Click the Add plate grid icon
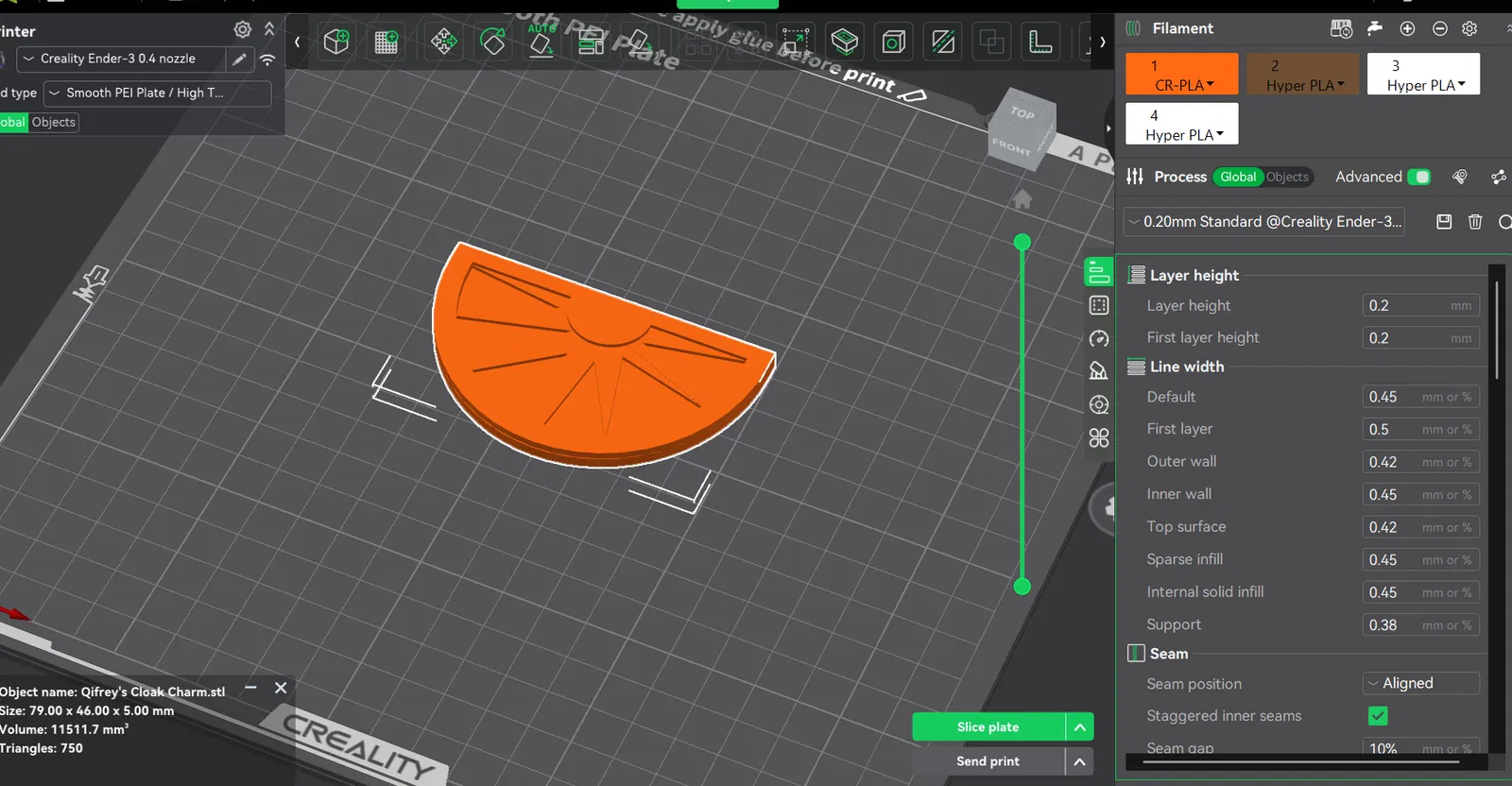Image resolution: width=1512 pixels, height=786 pixels. [x=386, y=42]
